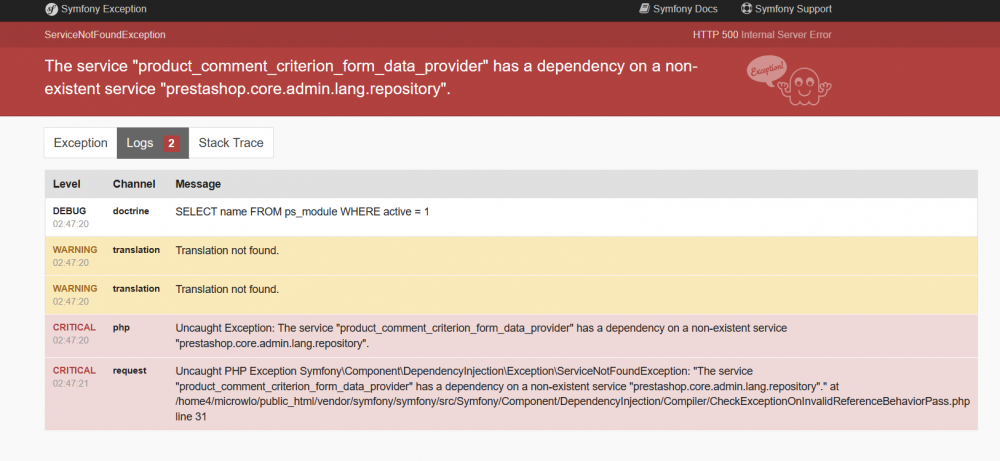This screenshot has height=461, width=1000.
Task: Click the ServiceNotFoundException label
Action: (x=105, y=34)
